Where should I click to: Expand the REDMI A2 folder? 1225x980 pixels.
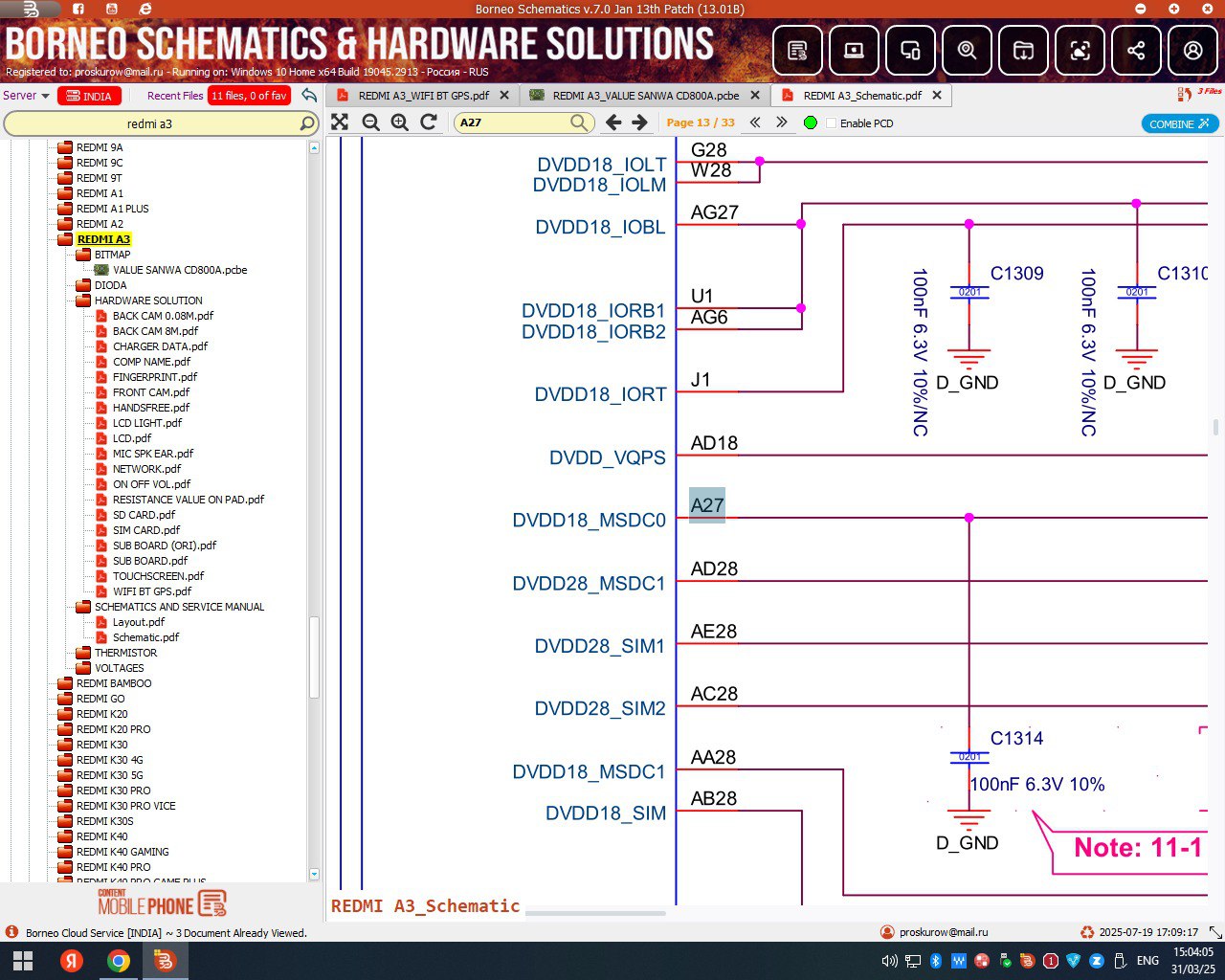pyautogui.click(x=65, y=224)
